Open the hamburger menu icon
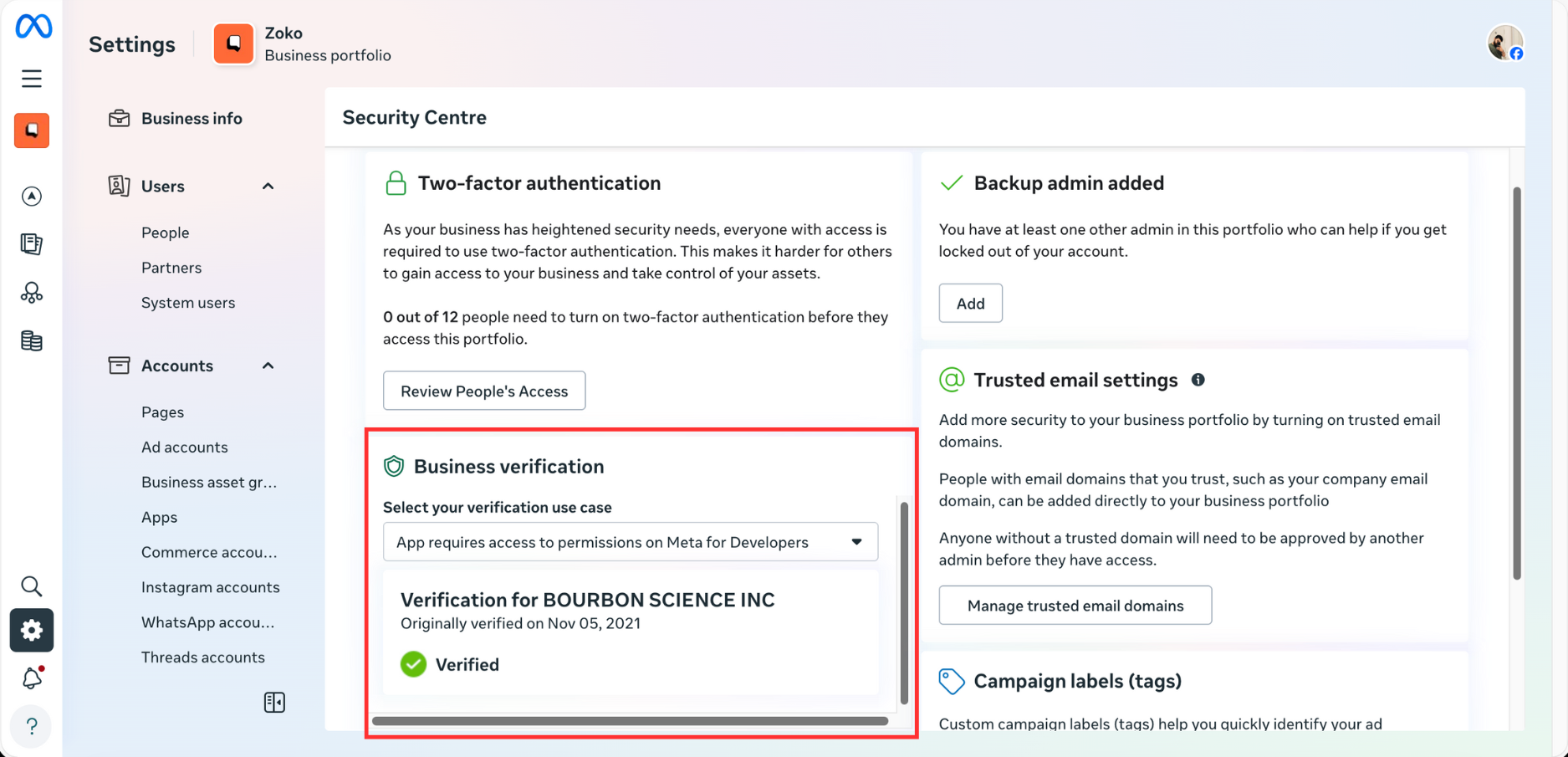Image resolution: width=1568 pixels, height=757 pixels. [x=32, y=79]
